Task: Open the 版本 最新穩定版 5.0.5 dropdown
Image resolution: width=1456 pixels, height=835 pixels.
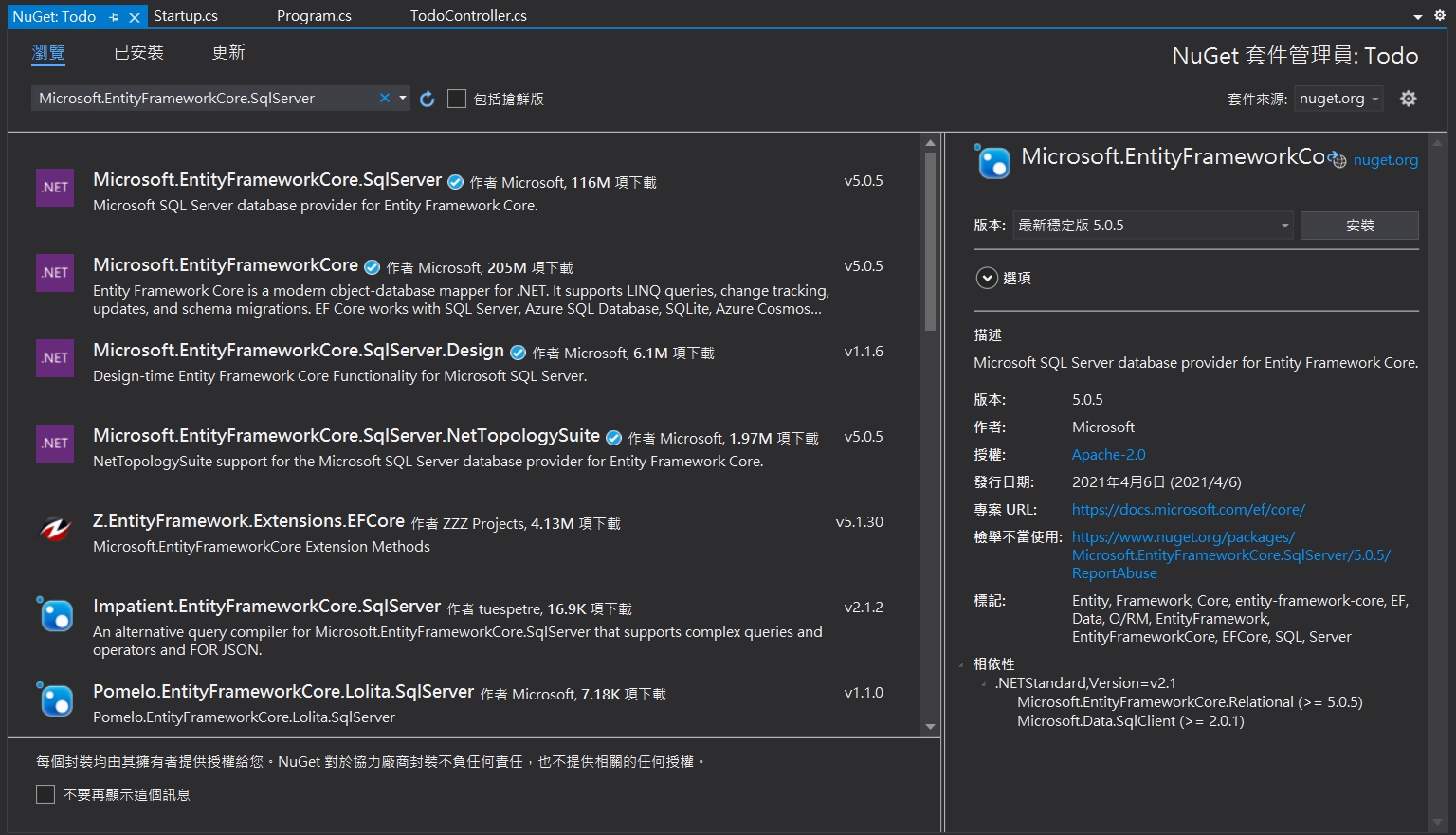Action: (1153, 226)
